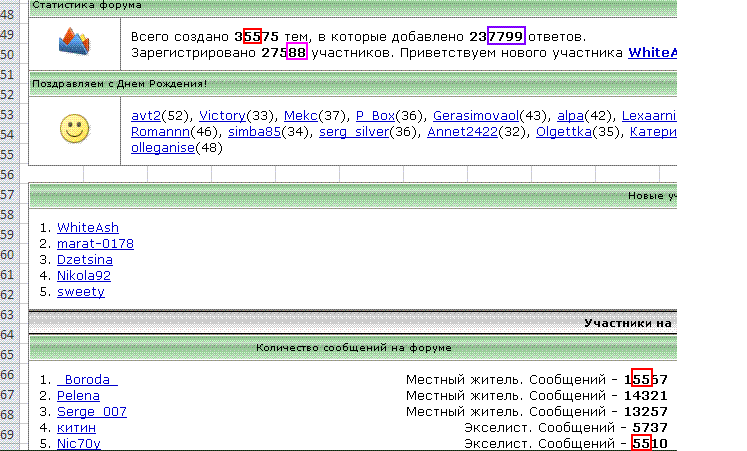Click the birthday smiley face icon
This screenshot has height=451, width=747.
[x=74, y=129]
